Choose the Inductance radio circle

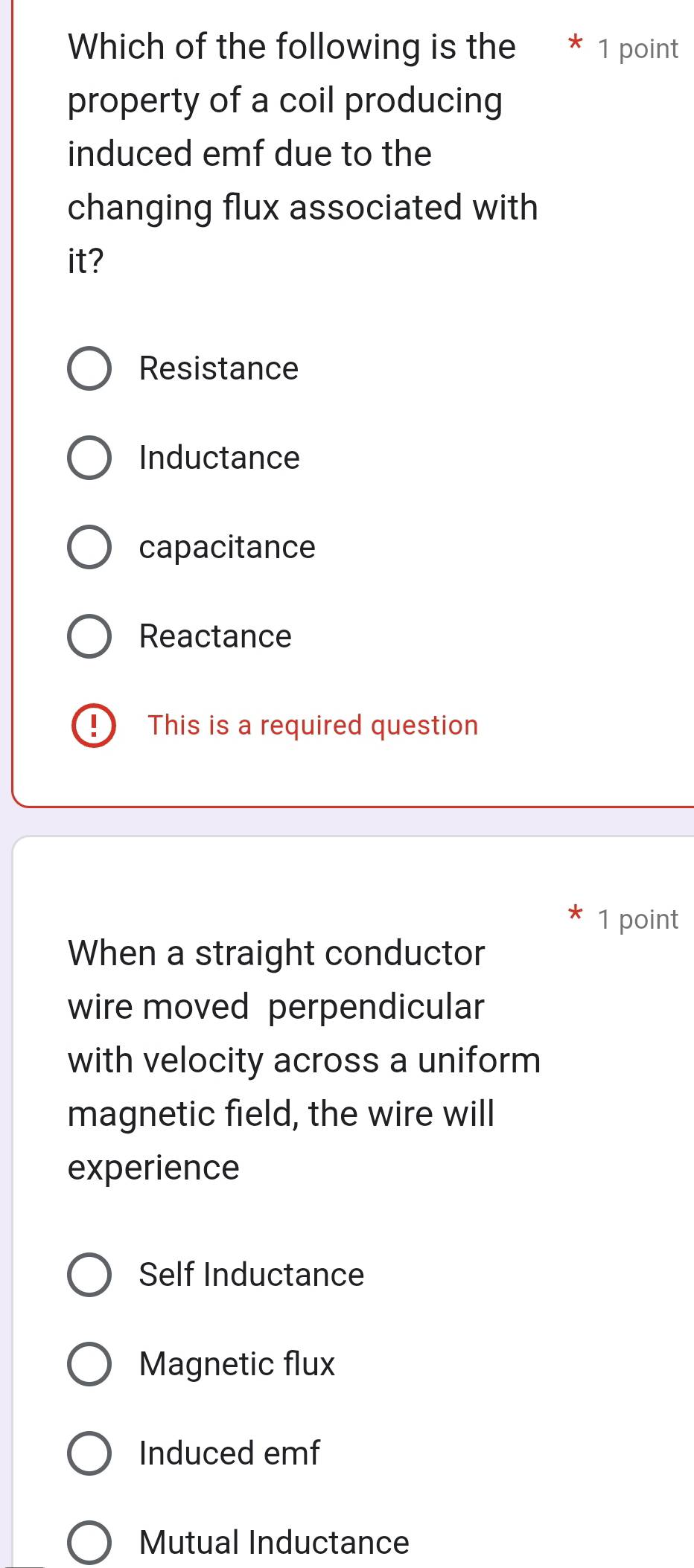[x=89, y=458]
